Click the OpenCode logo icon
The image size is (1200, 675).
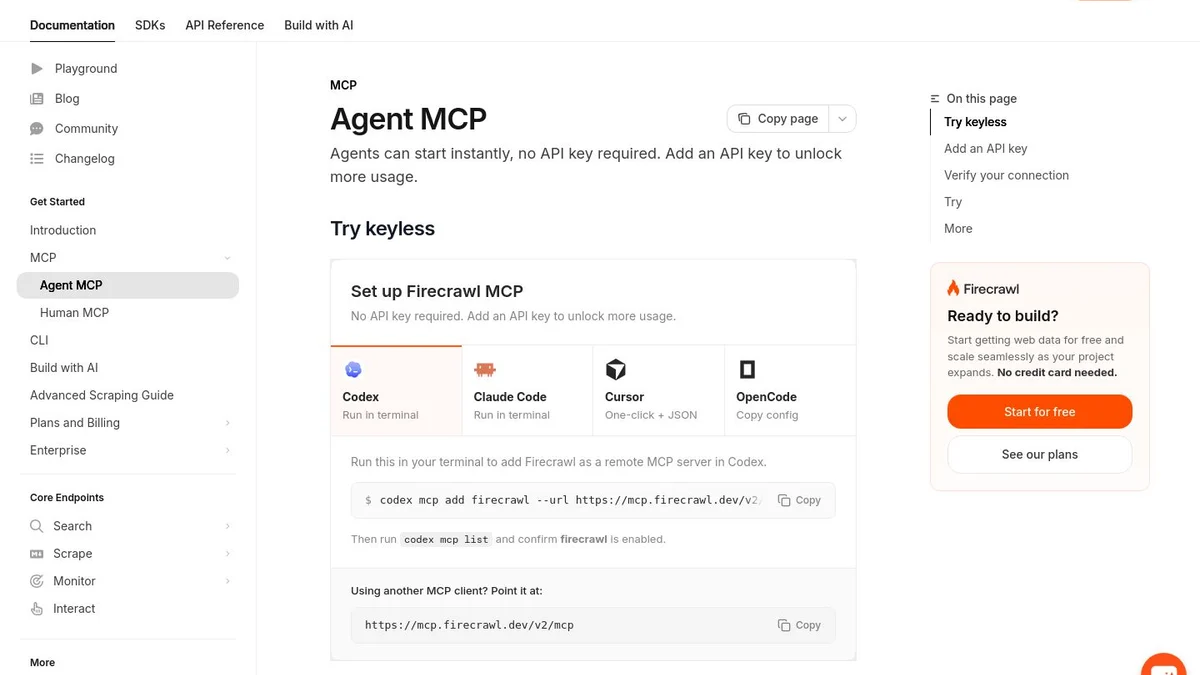tap(747, 370)
